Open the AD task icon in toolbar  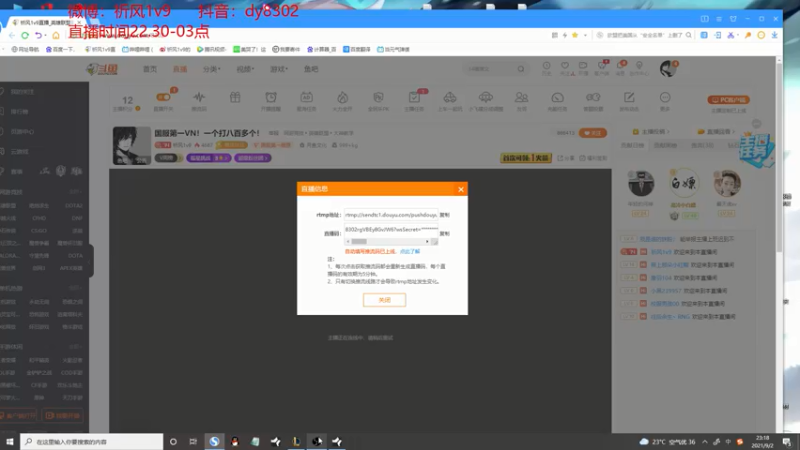point(307,97)
